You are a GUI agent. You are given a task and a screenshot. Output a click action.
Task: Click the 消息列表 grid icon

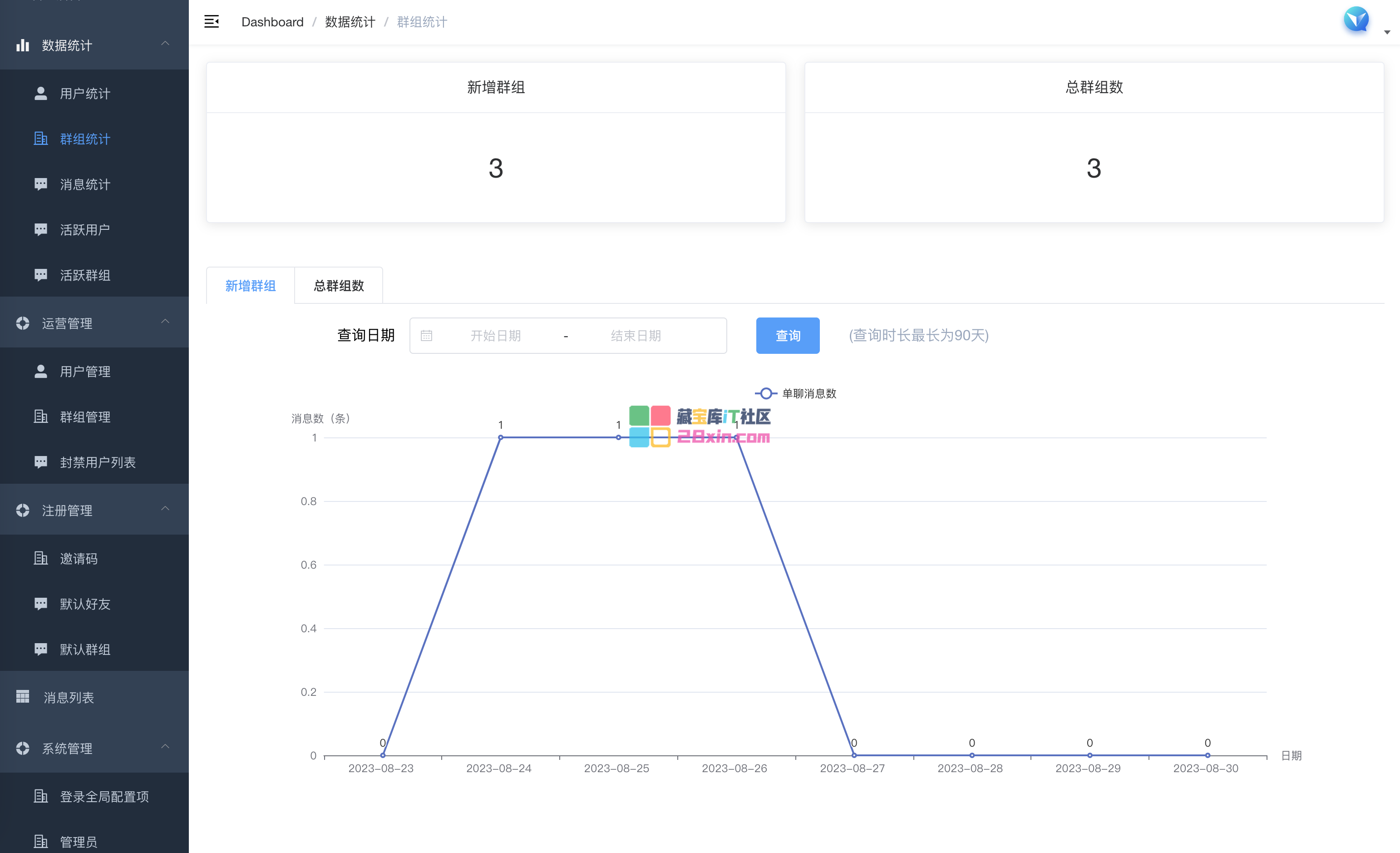[23, 697]
